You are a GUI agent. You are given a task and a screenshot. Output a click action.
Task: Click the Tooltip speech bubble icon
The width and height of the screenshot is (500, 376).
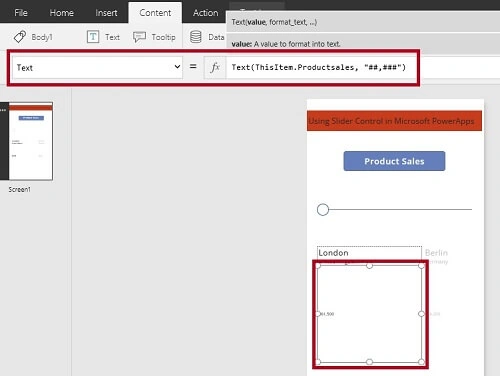tap(139, 37)
